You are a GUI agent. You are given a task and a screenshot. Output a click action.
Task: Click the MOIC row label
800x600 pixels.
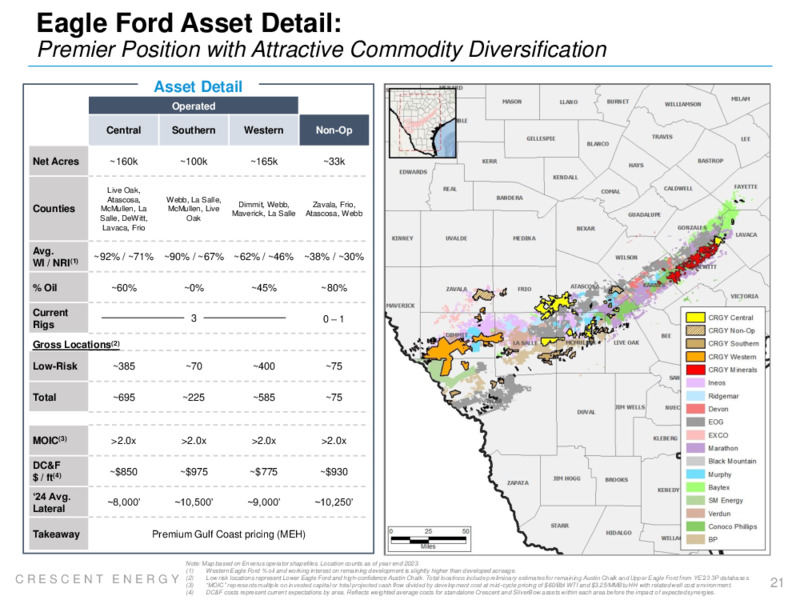point(58,440)
